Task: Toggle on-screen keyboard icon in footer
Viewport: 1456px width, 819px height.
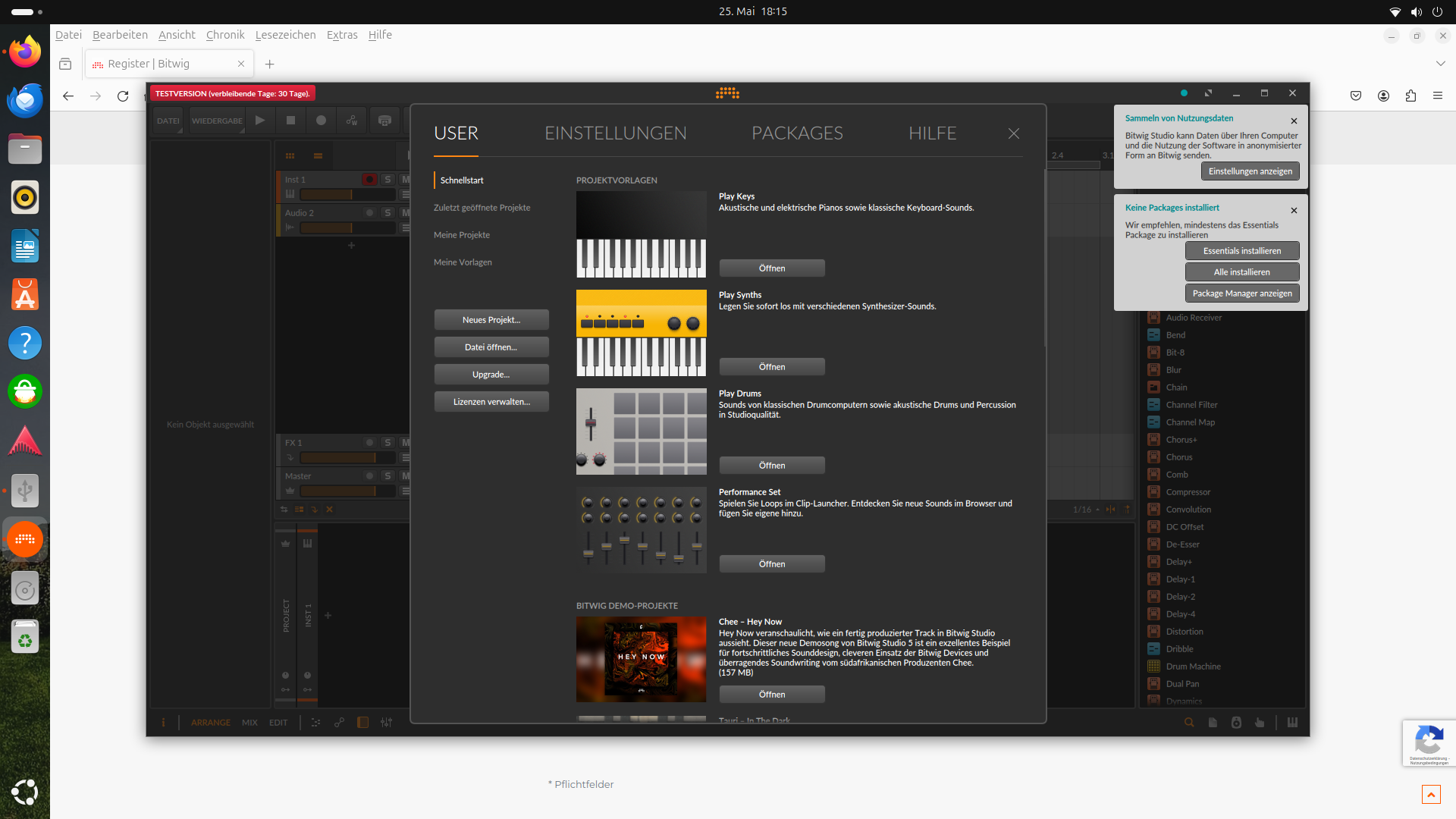Action: [x=1292, y=723]
